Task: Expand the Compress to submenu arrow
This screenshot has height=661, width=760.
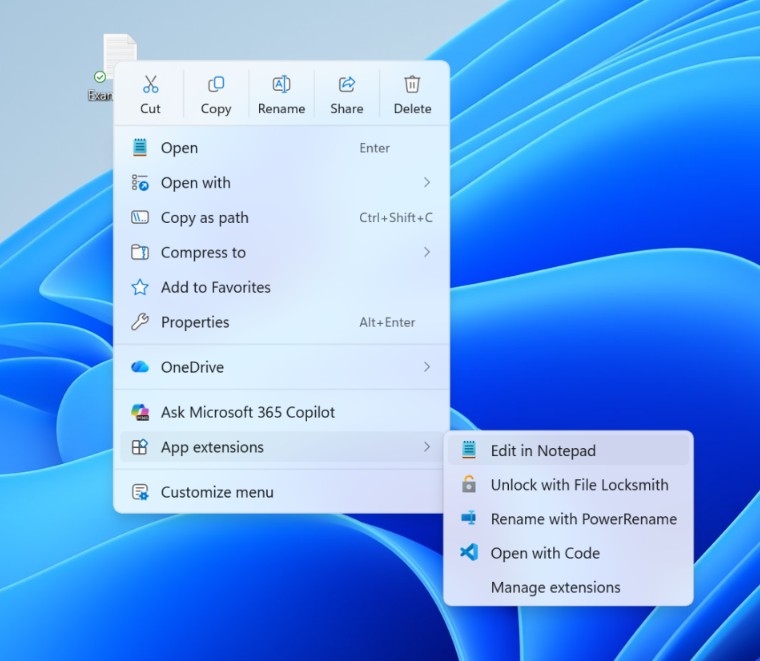Action: [427, 252]
